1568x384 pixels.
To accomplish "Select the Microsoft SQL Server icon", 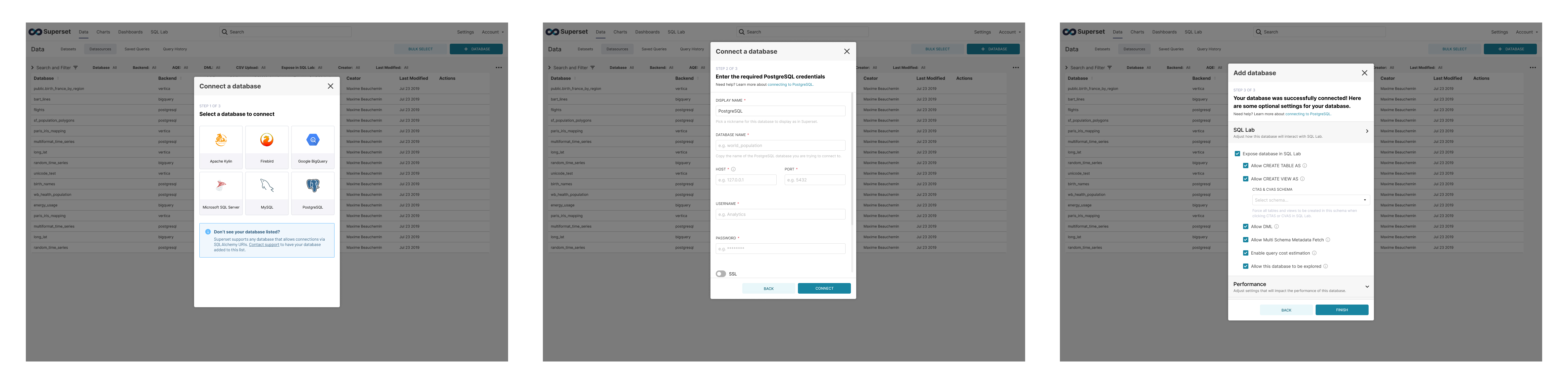I will pos(221,186).
